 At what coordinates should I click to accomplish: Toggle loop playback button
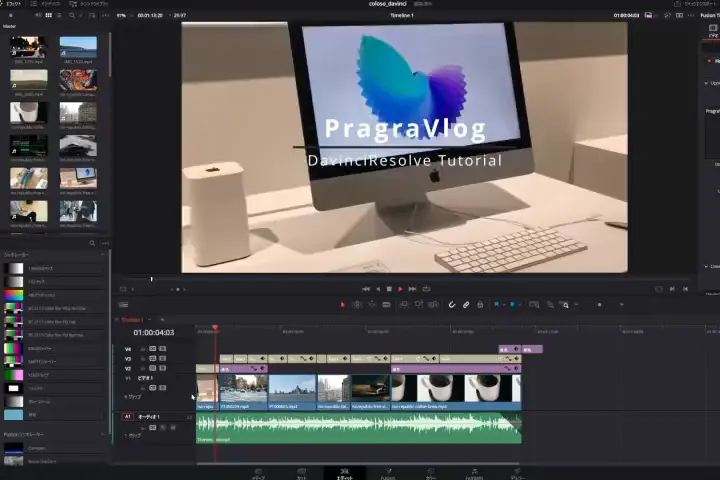(x=427, y=289)
